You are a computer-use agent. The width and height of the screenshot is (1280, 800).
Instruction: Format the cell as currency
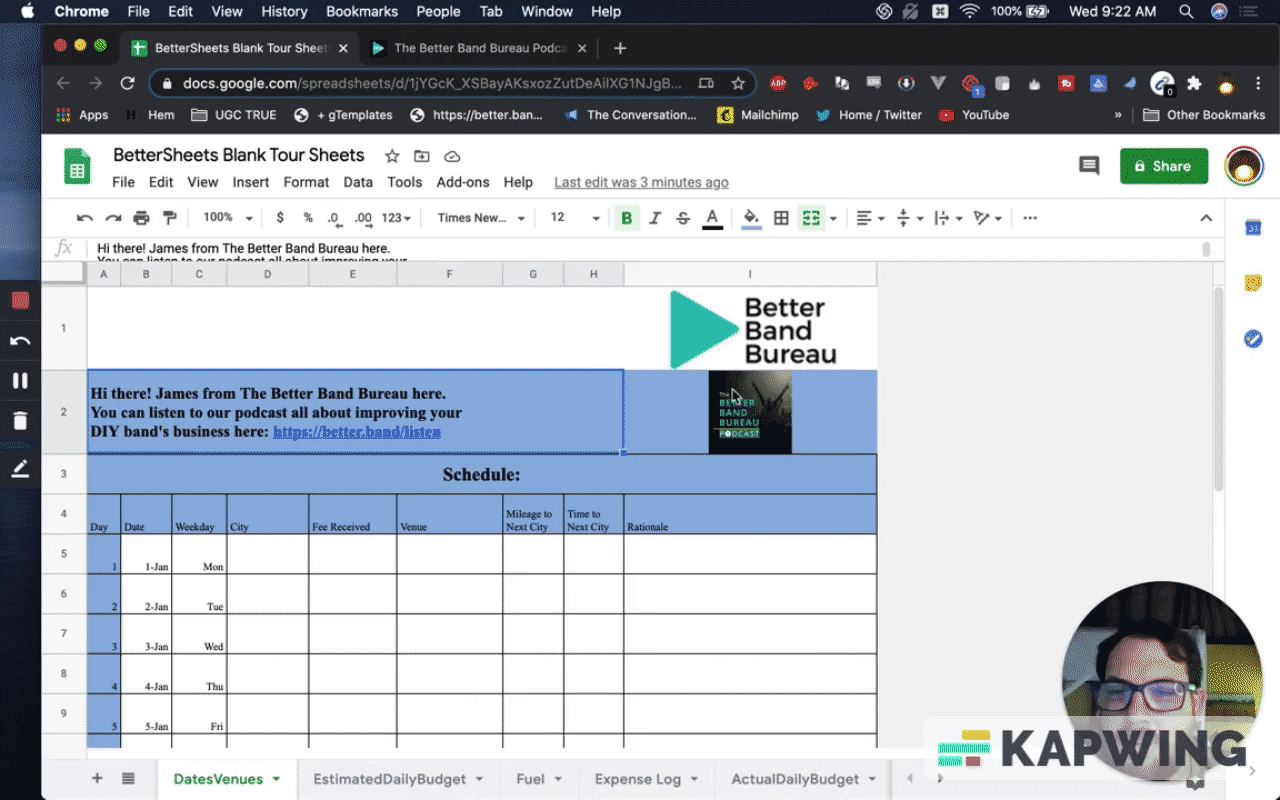(280, 218)
